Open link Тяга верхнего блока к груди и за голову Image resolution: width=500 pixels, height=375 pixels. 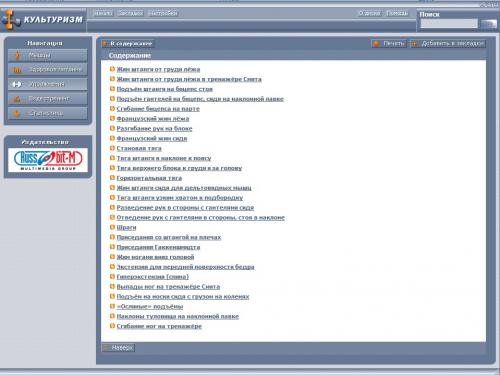tap(179, 168)
